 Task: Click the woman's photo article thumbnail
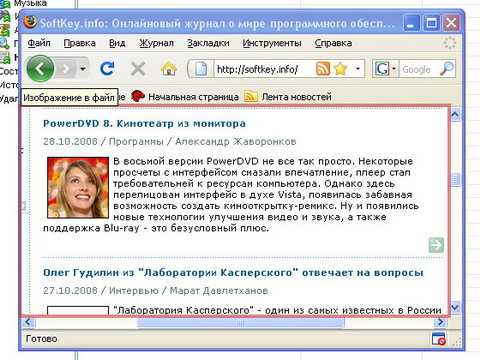(x=78, y=188)
